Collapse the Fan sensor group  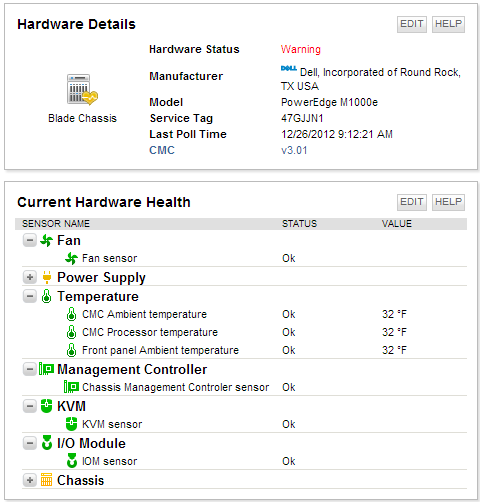click(x=30, y=240)
